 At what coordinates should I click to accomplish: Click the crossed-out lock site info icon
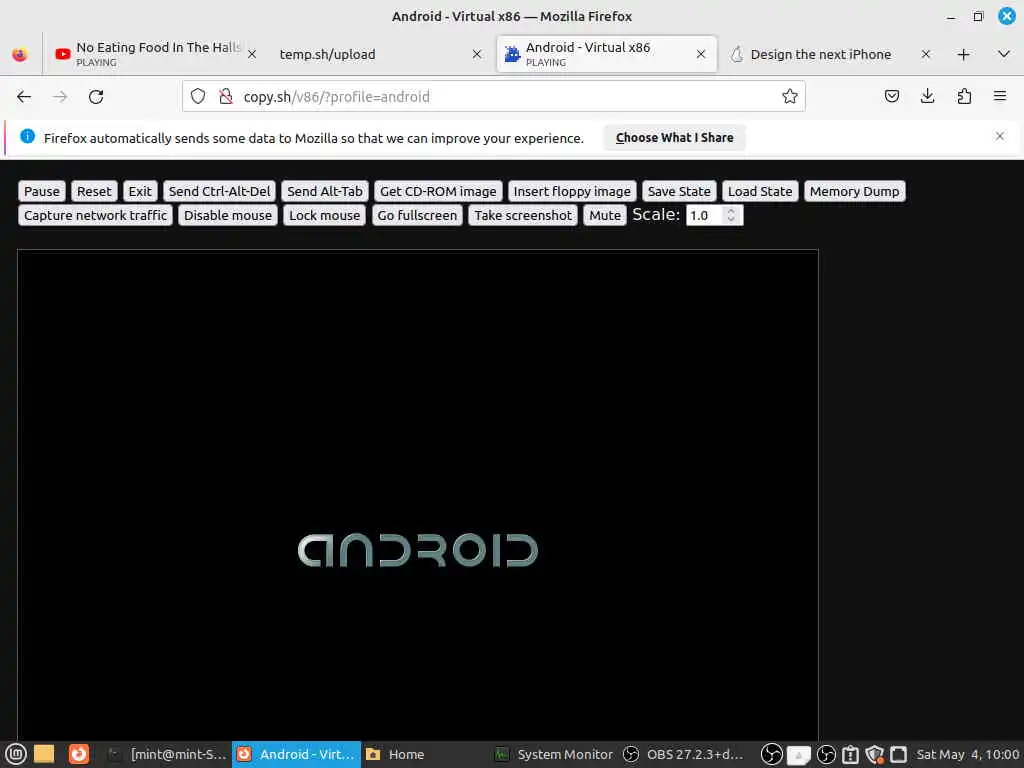coord(226,97)
